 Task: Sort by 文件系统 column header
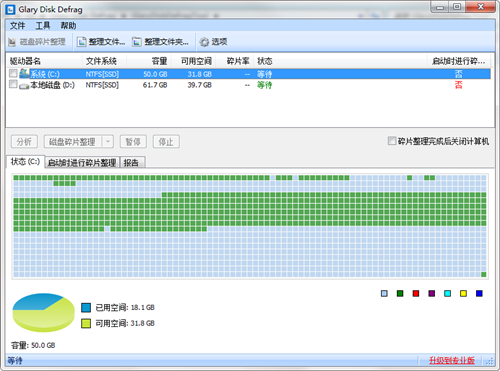tap(104, 61)
